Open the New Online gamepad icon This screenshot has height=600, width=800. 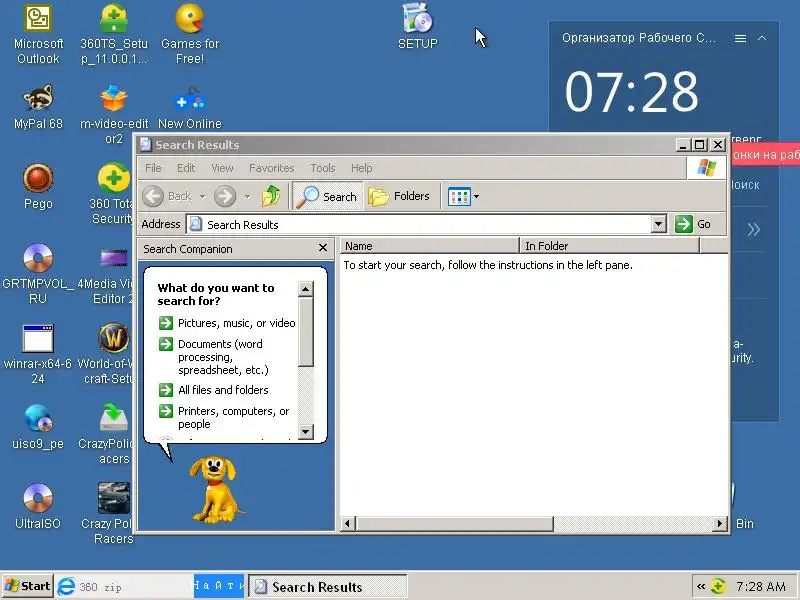190,107
